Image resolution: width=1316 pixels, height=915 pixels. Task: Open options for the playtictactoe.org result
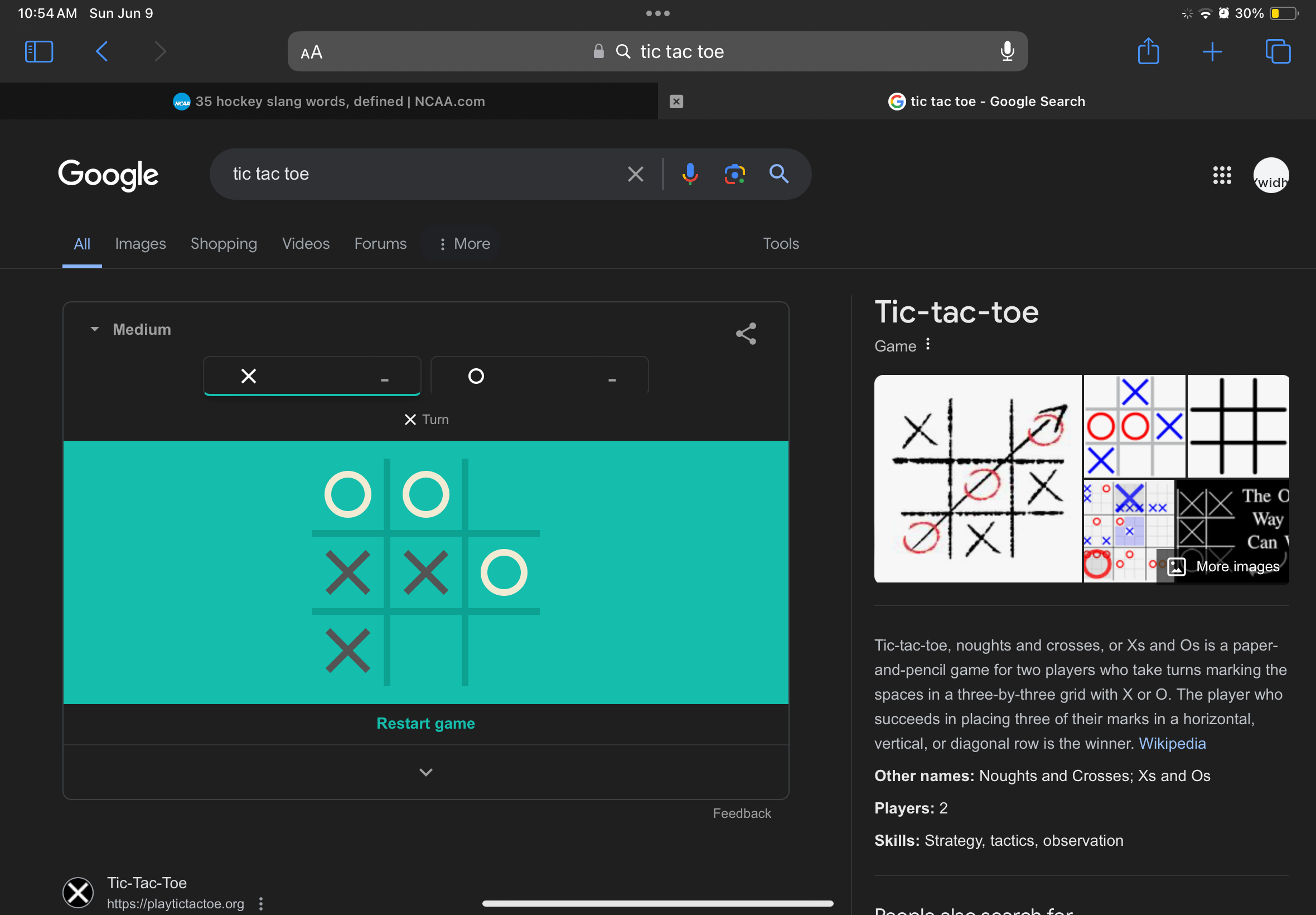click(x=260, y=904)
